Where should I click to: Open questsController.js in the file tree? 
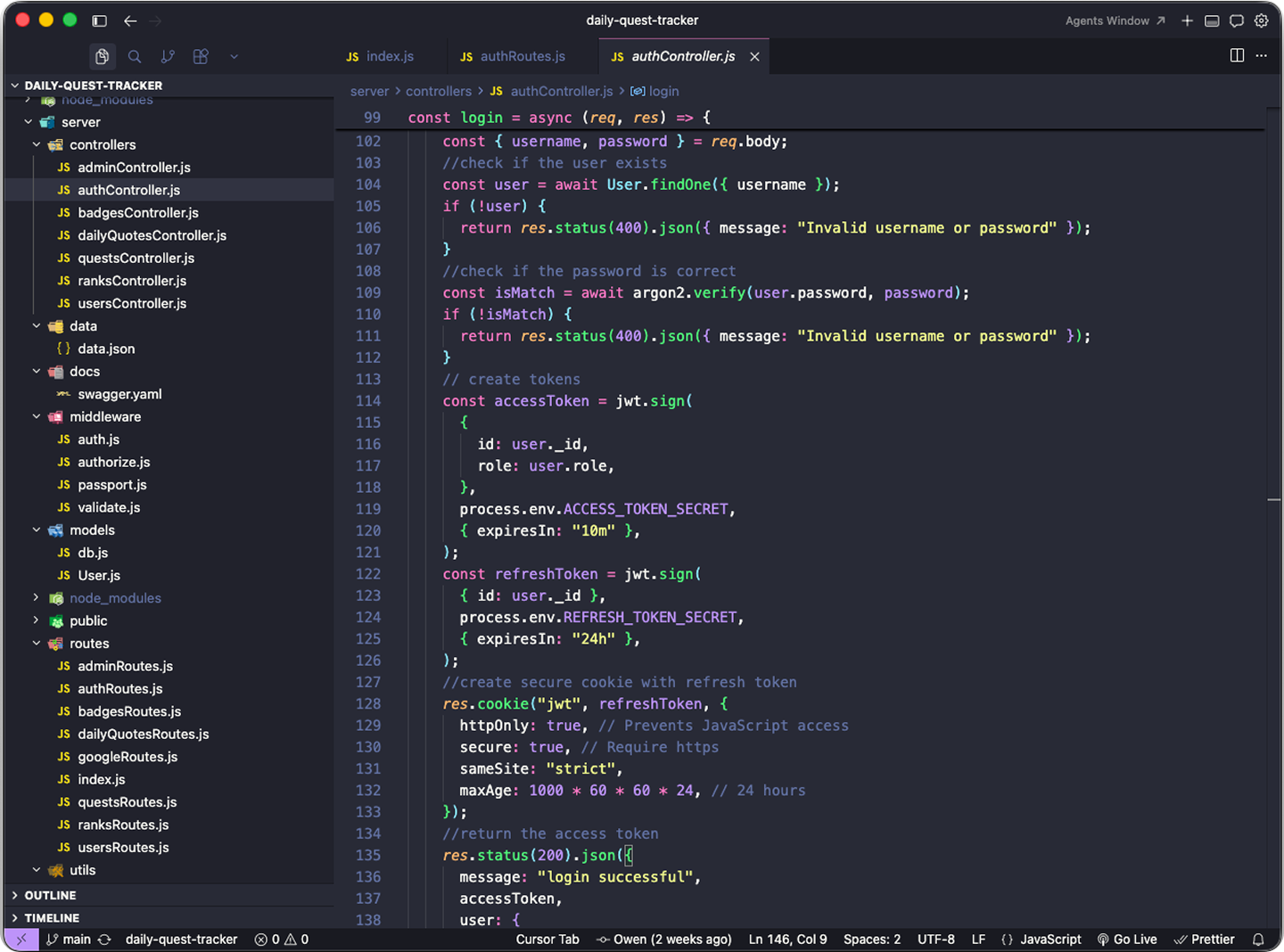(x=136, y=258)
